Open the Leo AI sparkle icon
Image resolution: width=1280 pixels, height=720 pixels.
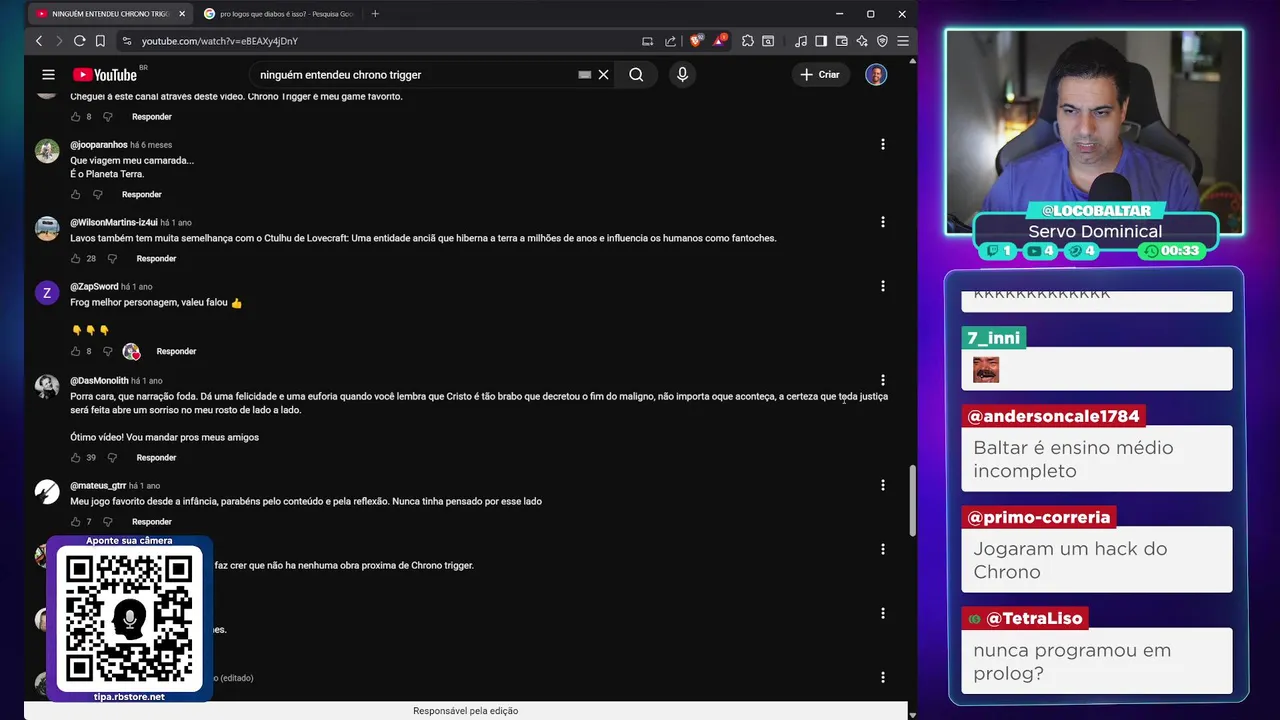click(862, 41)
